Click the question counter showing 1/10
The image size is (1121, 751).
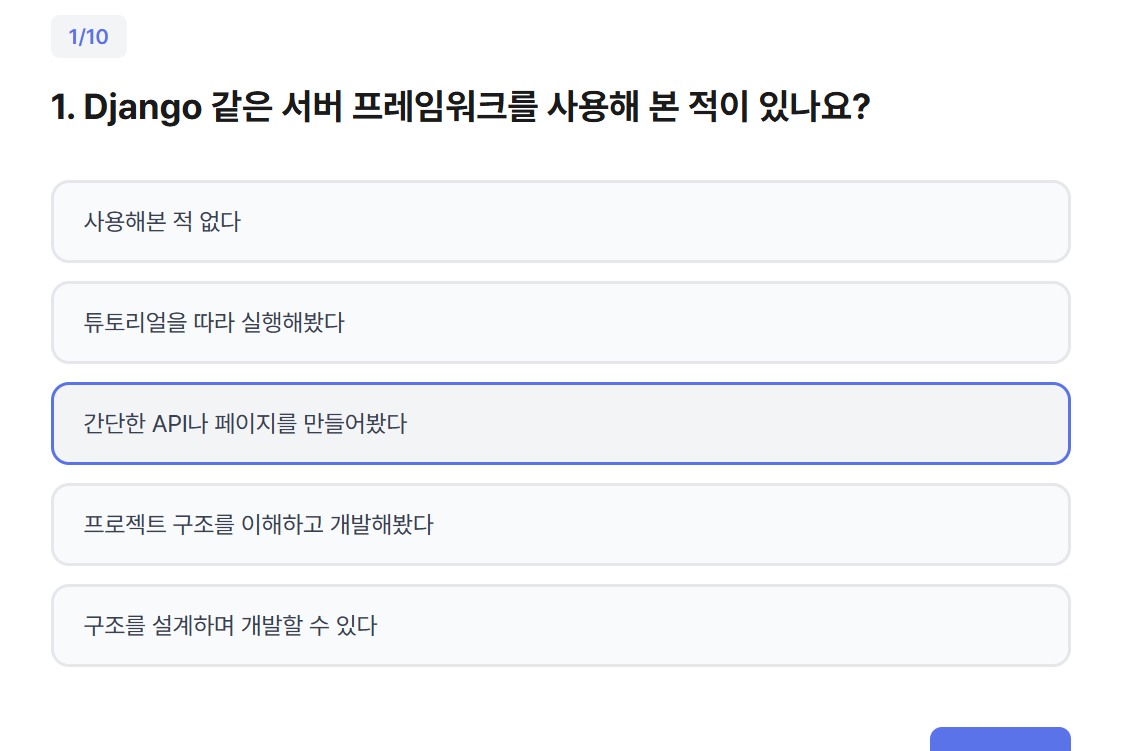[x=88, y=37]
